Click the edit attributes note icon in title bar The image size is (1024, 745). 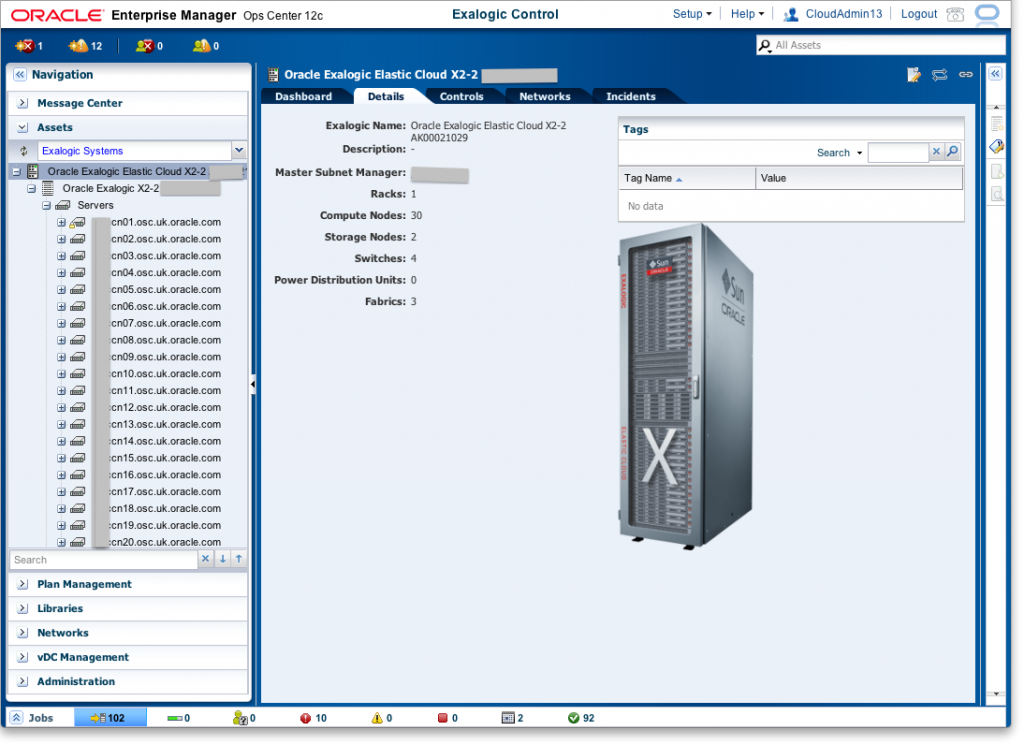click(x=914, y=74)
